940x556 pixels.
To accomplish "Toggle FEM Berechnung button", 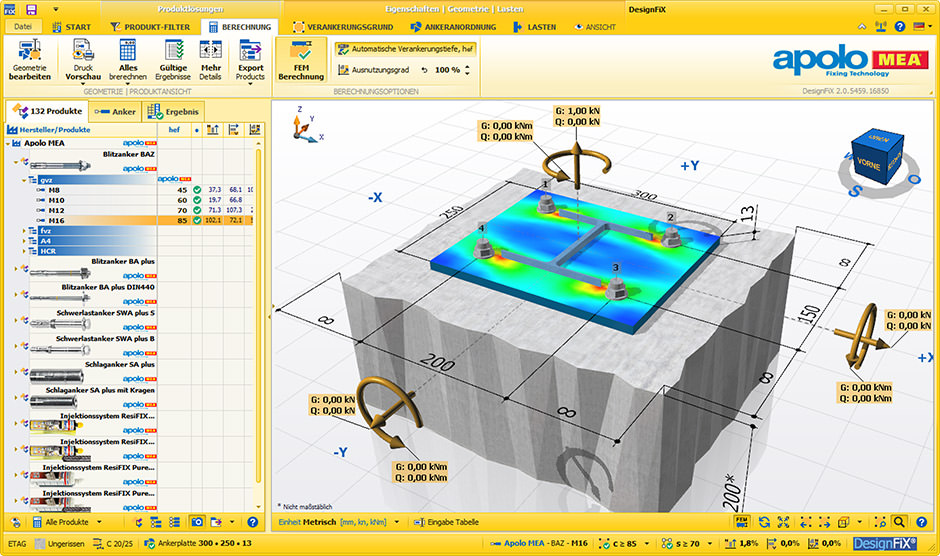I will click(301, 60).
